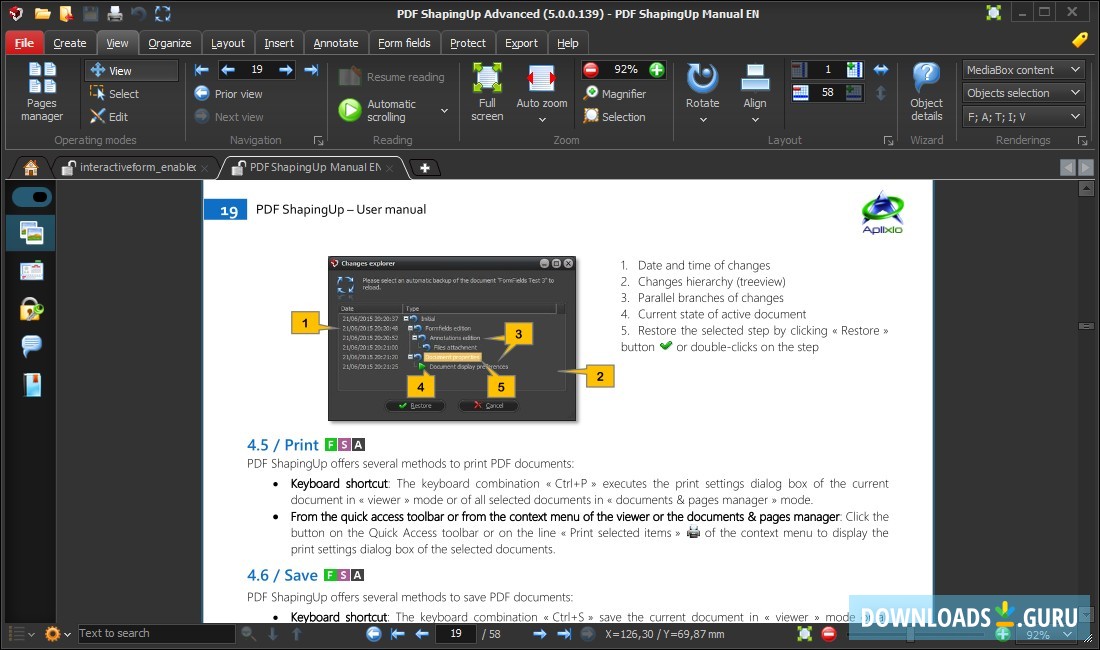
Task: Switch to the Annotate ribbon tab
Action: pos(336,42)
